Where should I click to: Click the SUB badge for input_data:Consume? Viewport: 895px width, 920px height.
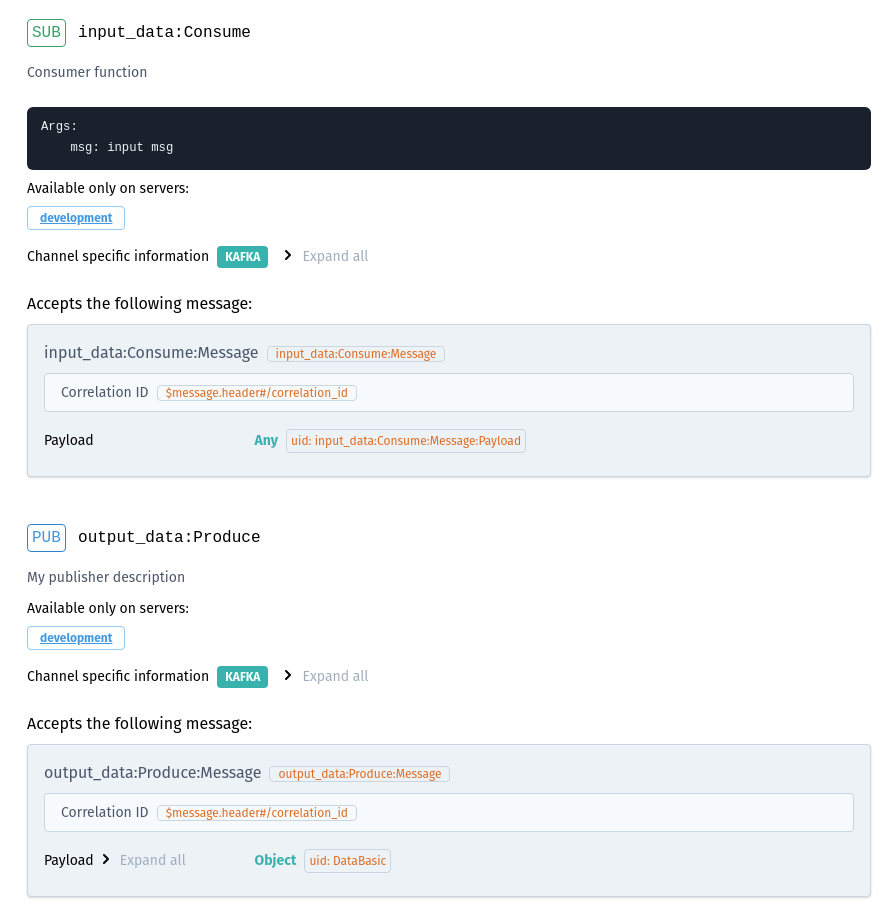[46, 32]
